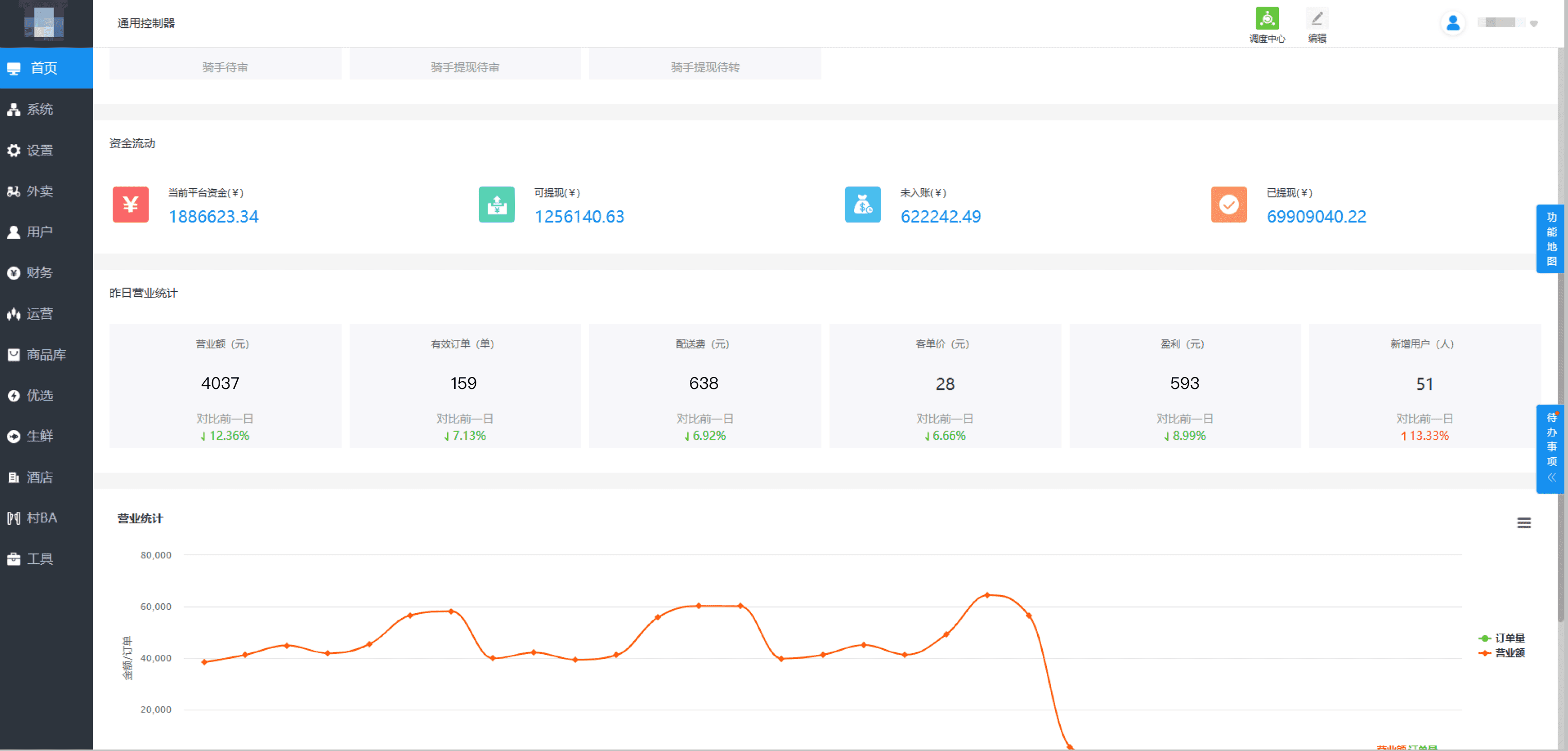Click the 编辑 pencil icon
Viewport: 1568px width, 751px height.
pyautogui.click(x=1316, y=19)
